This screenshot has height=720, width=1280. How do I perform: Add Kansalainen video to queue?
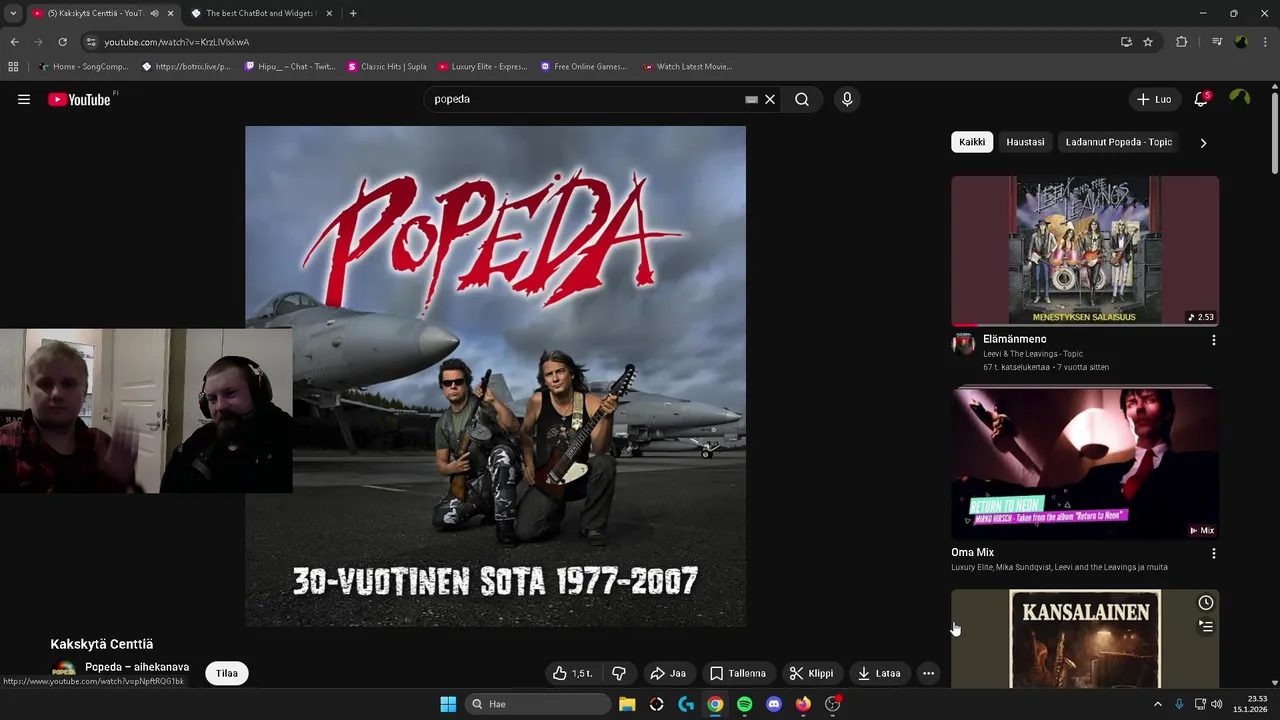click(x=1206, y=626)
